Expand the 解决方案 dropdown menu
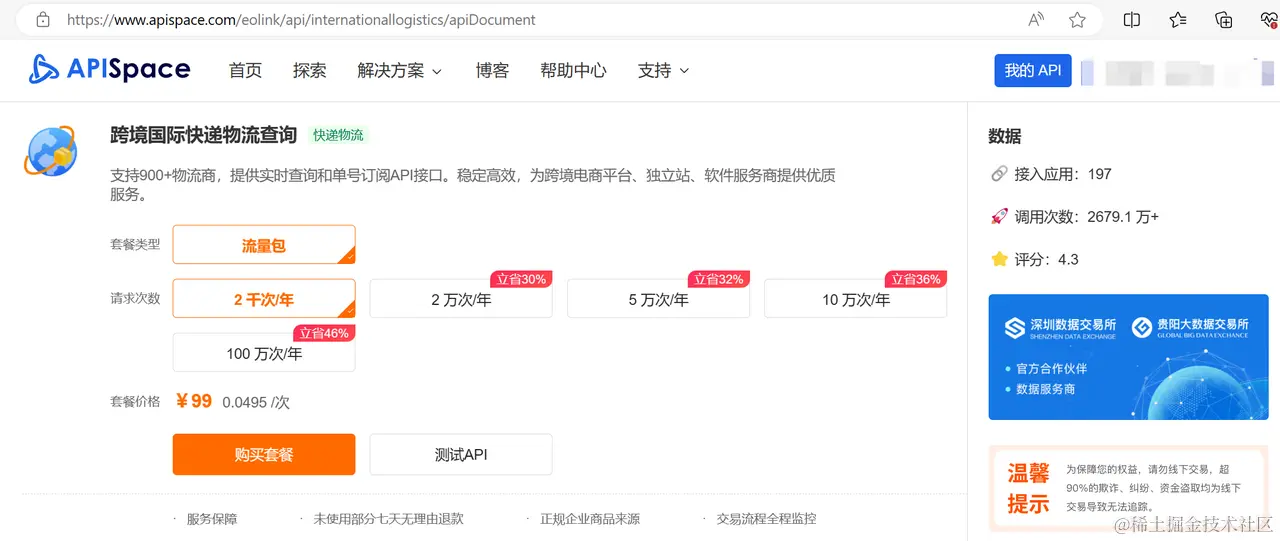Image resolution: width=1280 pixels, height=541 pixels. pyautogui.click(x=400, y=70)
